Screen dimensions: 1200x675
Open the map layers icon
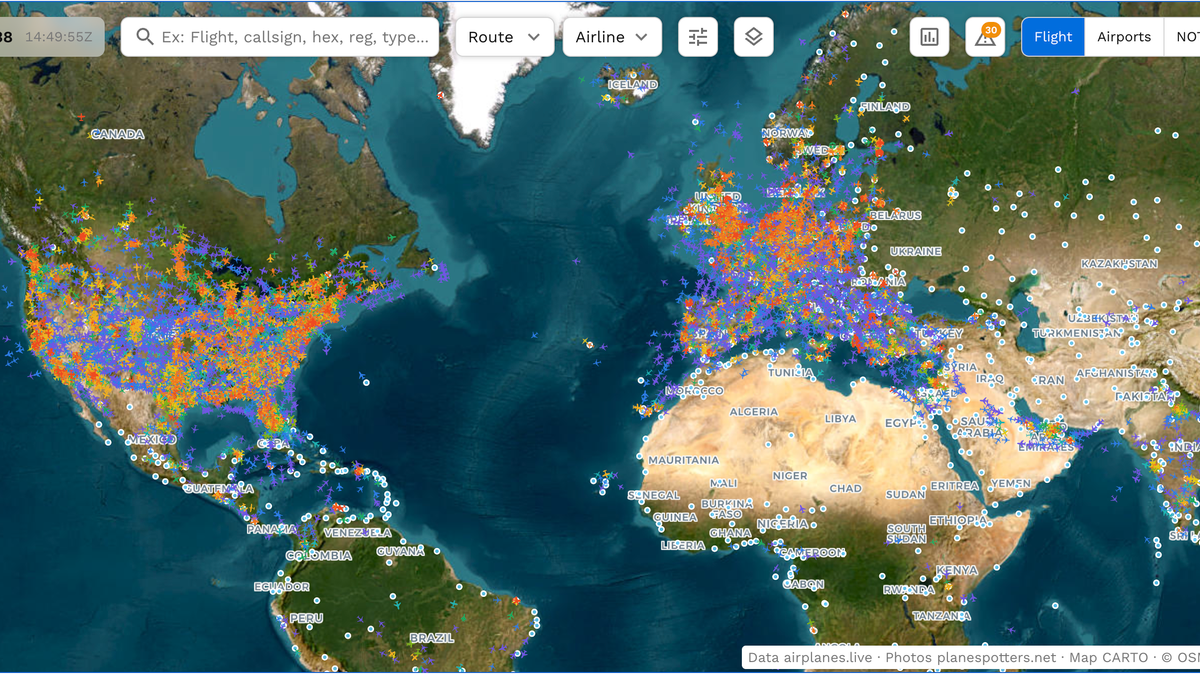[x=754, y=37]
